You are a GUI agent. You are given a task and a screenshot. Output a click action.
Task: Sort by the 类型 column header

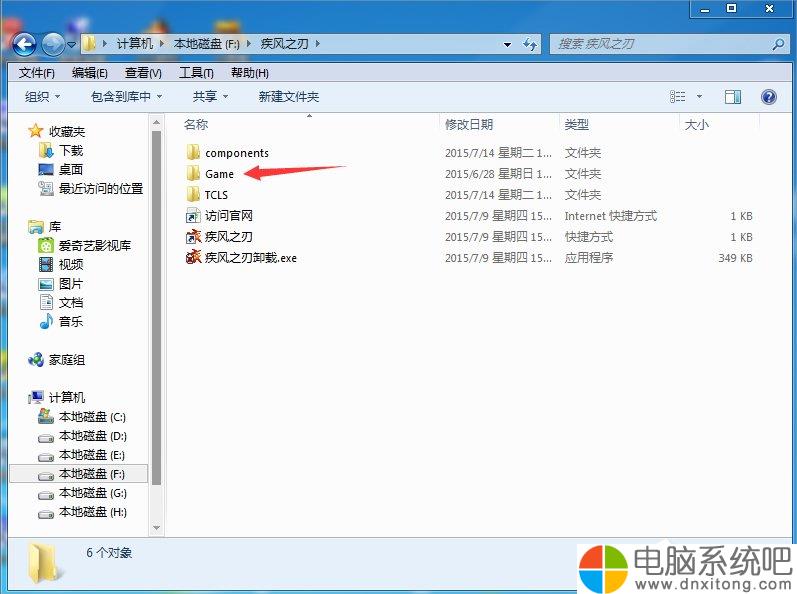(x=576, y=124)
